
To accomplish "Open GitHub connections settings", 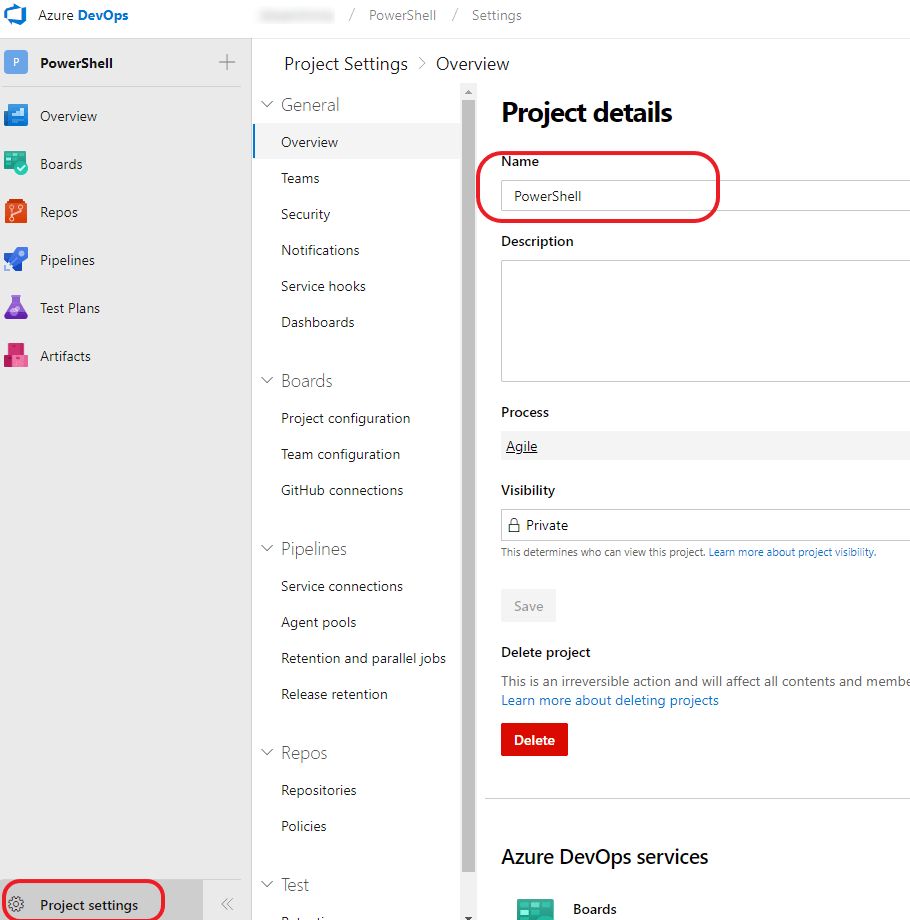I will pos(341,490).
